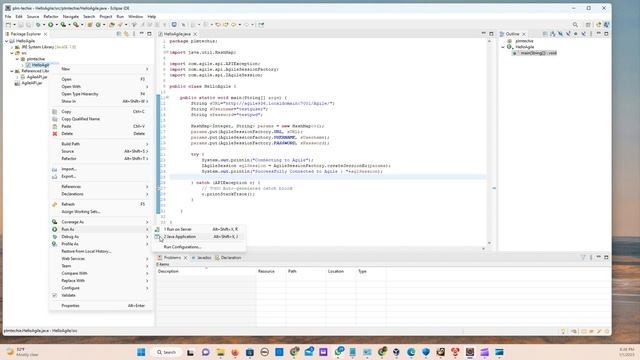This screenshot has width=640, height=360.
Task: Collapse the Referenced Libraries node
Action: pyautogui.click(x=12, y=71)
